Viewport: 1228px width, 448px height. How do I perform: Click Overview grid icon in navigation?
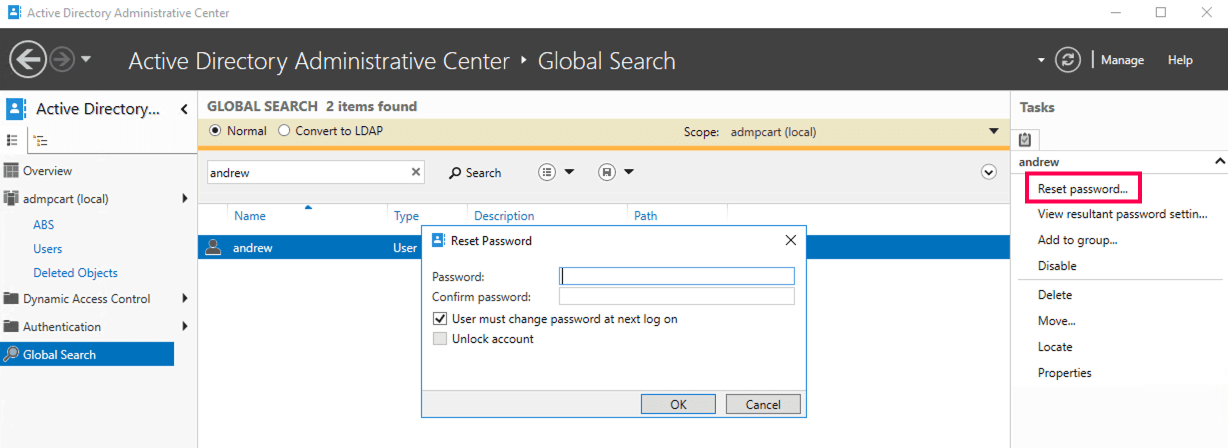[x=11, y=171]
